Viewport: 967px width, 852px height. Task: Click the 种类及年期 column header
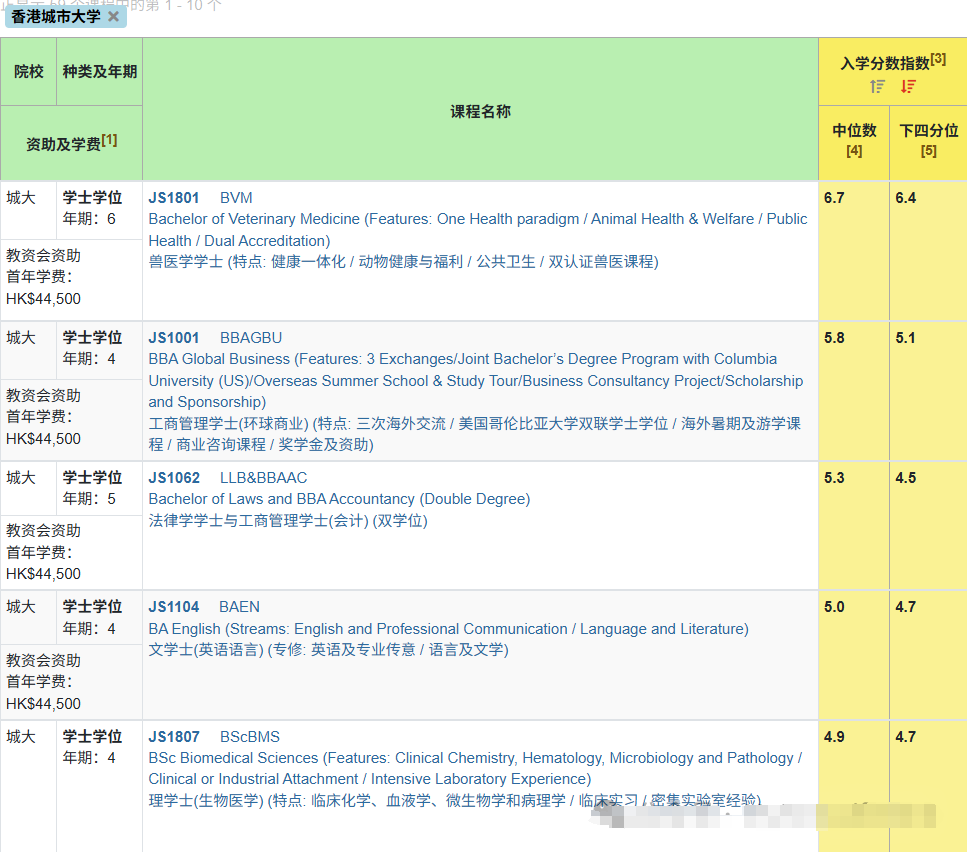point(99,72)
